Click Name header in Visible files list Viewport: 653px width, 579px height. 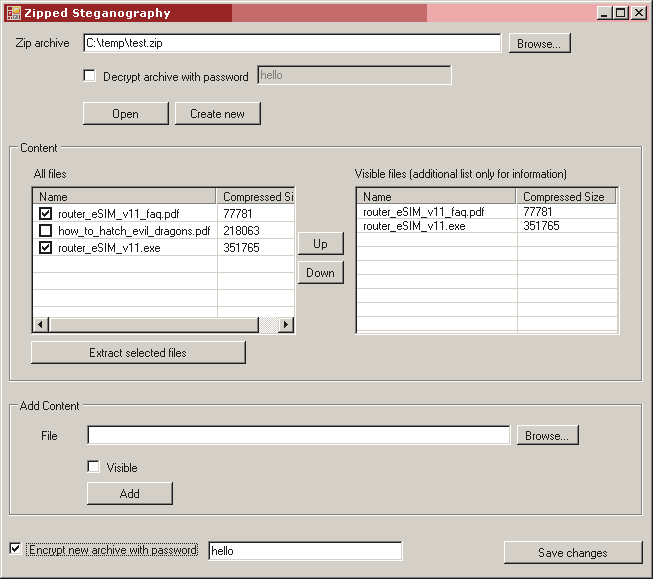[436, 196]
